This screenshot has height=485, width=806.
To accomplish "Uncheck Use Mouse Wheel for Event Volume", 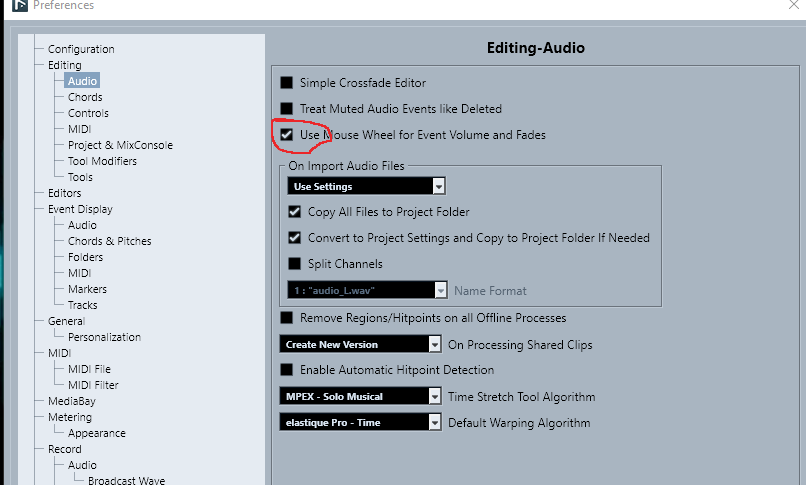I will click(287, 135).
